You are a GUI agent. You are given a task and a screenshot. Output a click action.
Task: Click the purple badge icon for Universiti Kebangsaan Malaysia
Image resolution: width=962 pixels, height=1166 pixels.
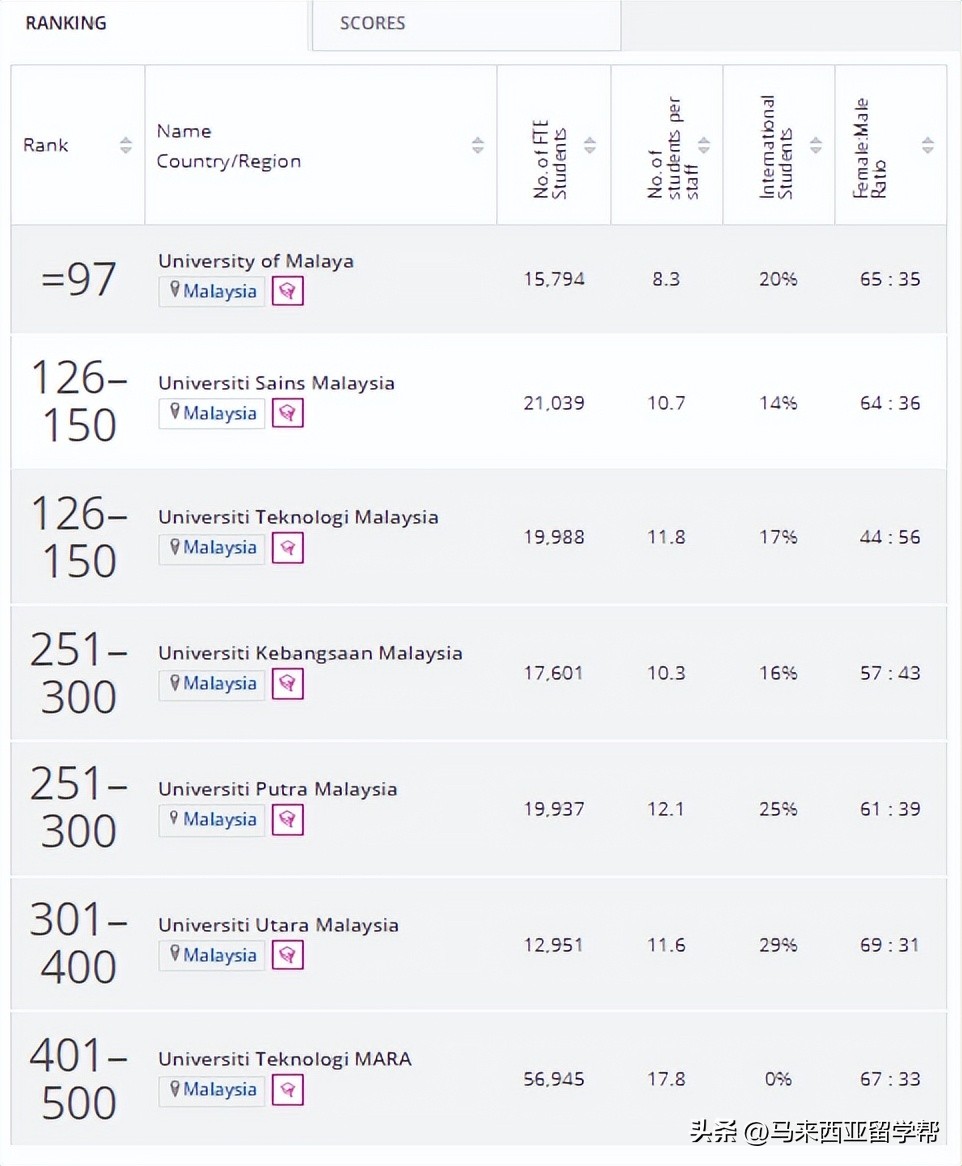point(288,684)
